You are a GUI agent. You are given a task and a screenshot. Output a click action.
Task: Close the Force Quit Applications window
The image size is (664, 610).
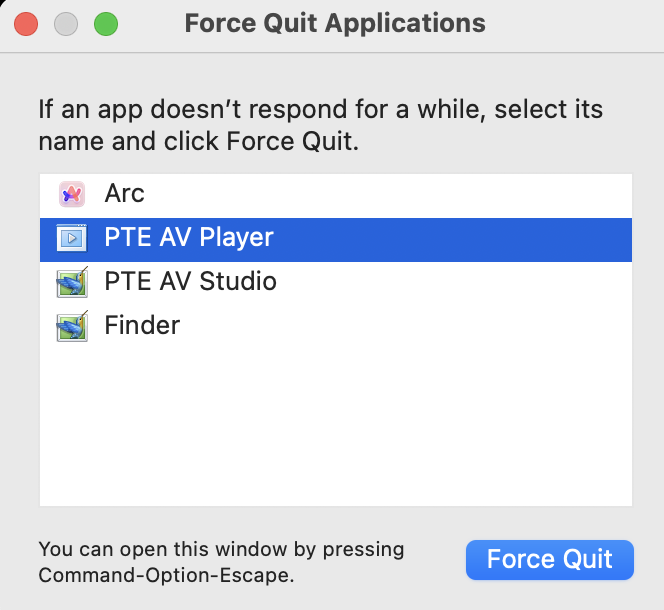26,24
